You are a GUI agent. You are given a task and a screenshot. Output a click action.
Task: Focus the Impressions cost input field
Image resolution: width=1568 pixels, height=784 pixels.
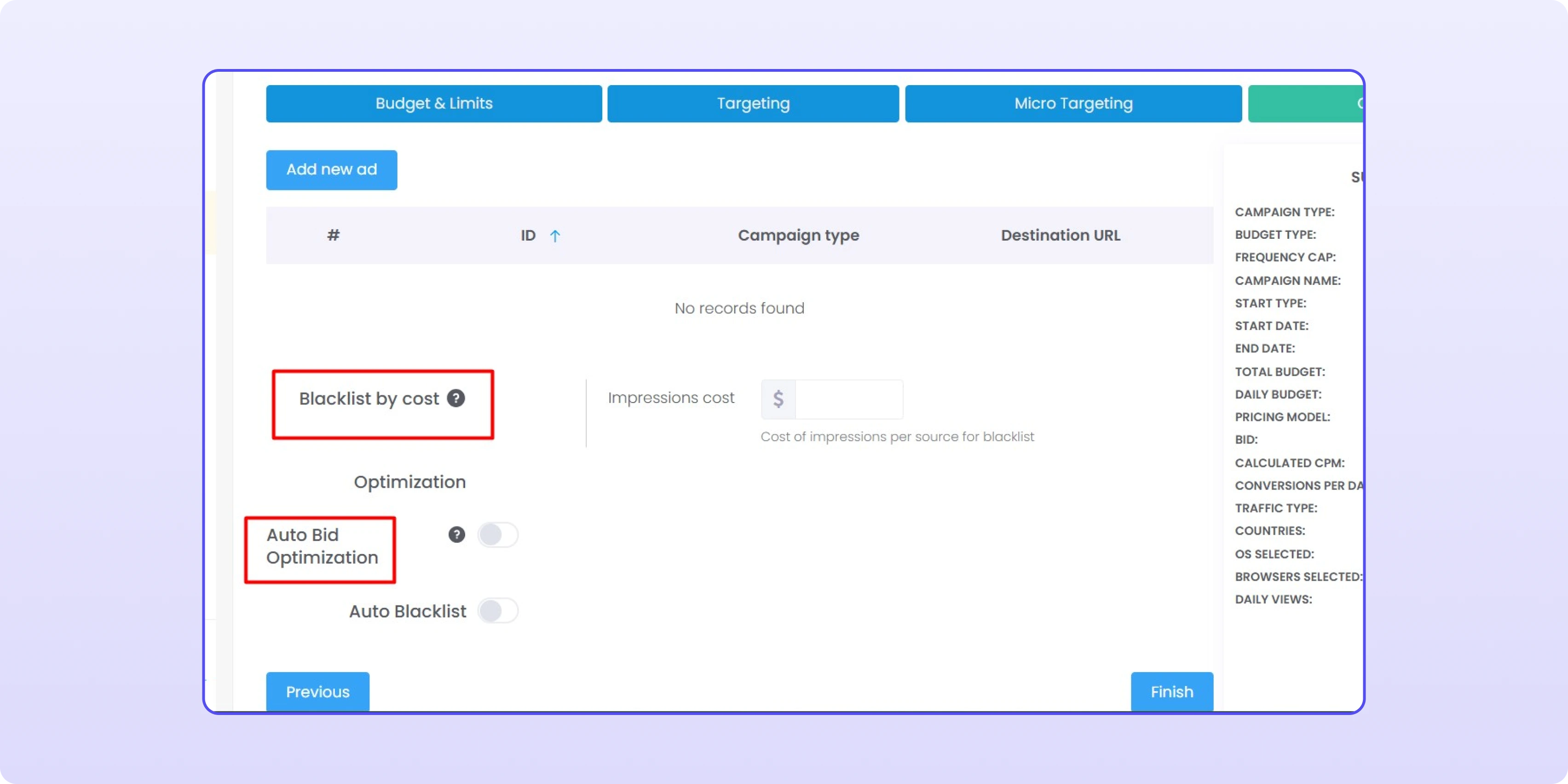coord(848,399)
